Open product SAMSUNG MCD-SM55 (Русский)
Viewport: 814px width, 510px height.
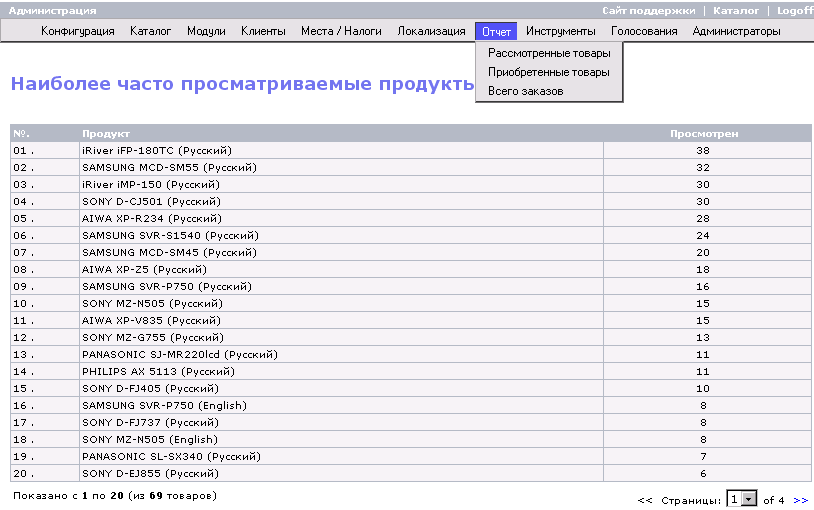[x=169, y=167]
